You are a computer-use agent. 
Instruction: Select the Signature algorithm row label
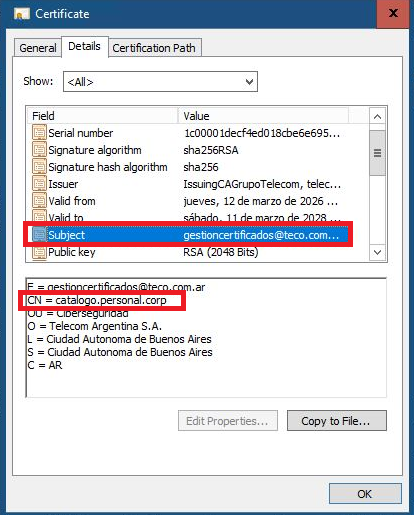pyautogui.click(x=95, y=150)
